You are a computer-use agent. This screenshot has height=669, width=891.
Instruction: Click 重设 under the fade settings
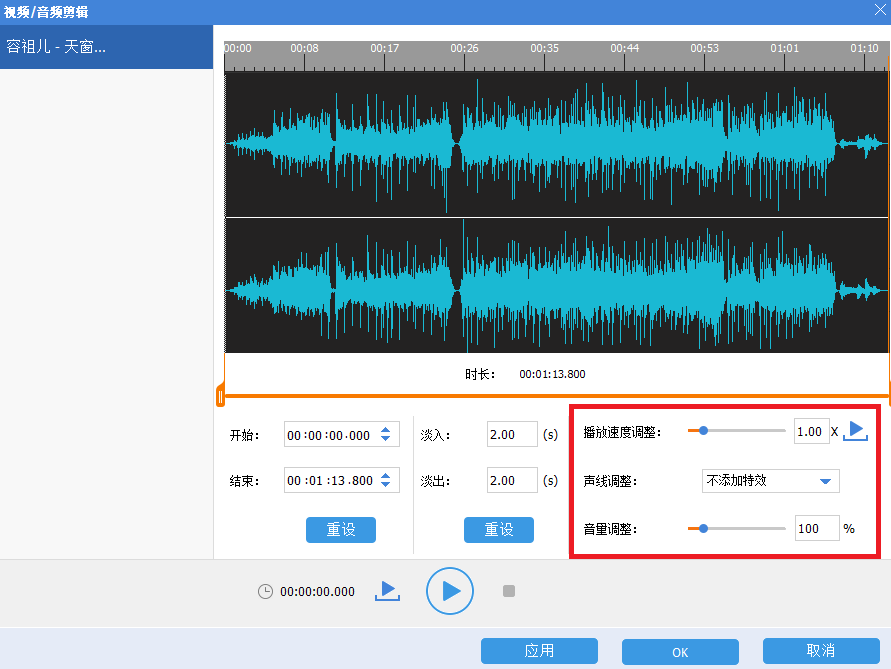(x=499, y=530)
